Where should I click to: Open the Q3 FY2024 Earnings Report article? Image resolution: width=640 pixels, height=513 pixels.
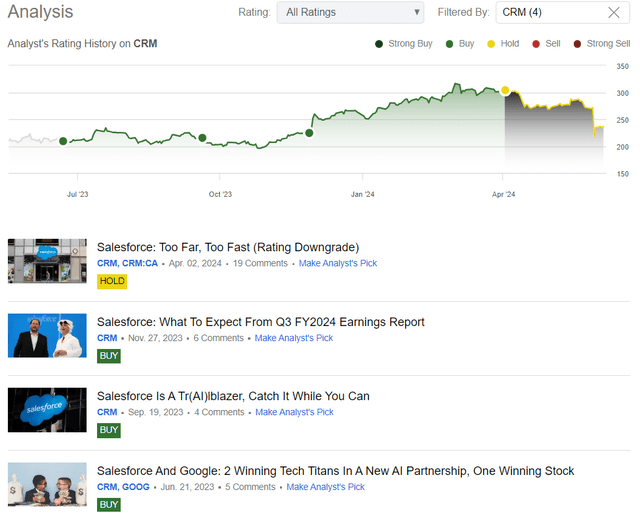click(x=260, y=322)
